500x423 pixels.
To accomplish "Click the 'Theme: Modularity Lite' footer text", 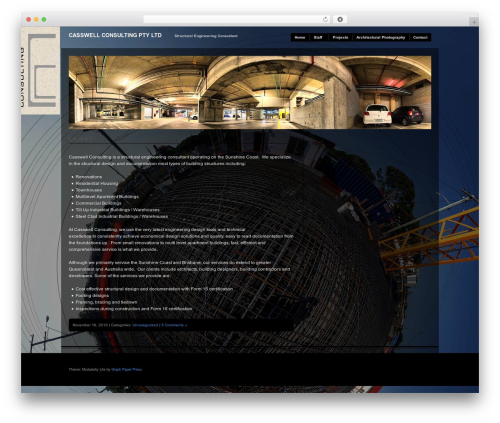I will [87, 369].
